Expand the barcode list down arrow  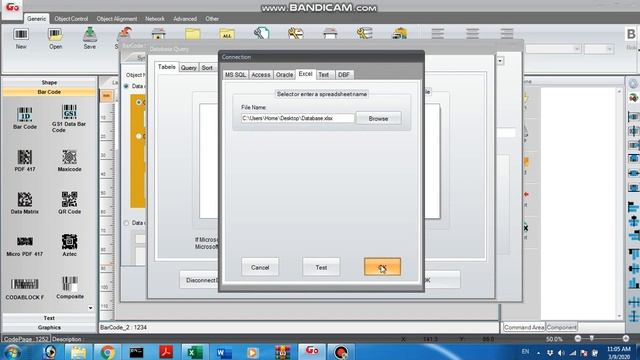[x=91, y=308]
